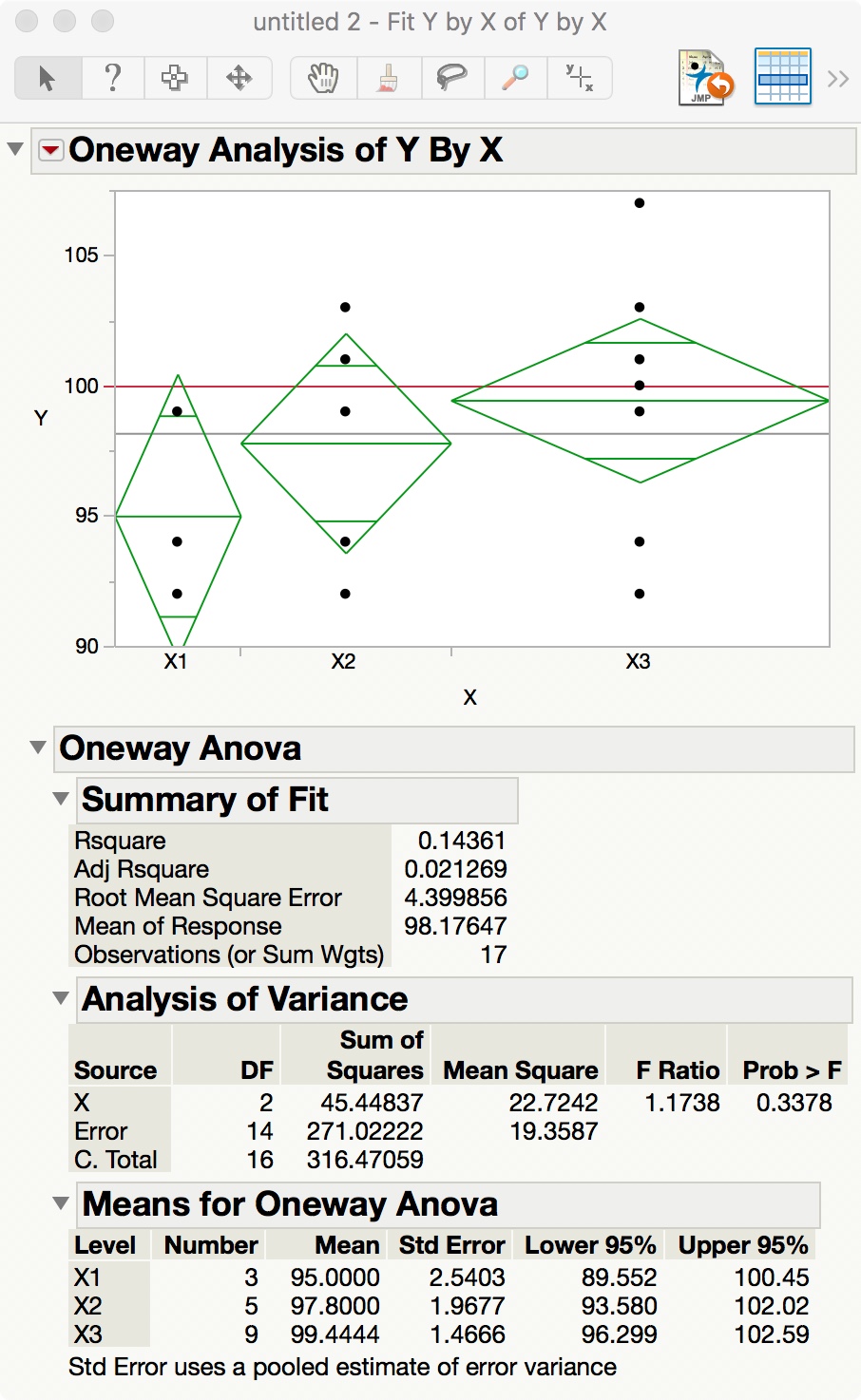Select the magnifier zoom tool
Screen dimensions: 861x1400
coord(515,78)
